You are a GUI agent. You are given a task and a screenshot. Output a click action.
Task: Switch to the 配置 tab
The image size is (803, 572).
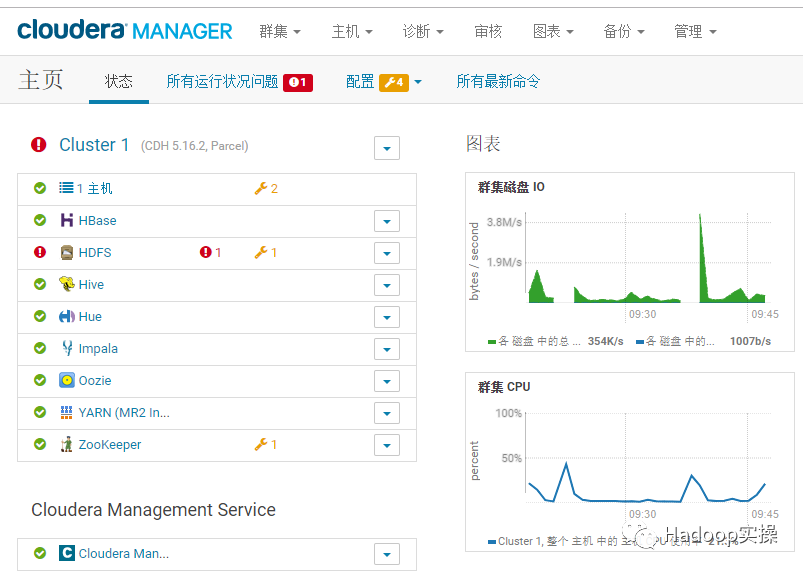tap(360, 81)
